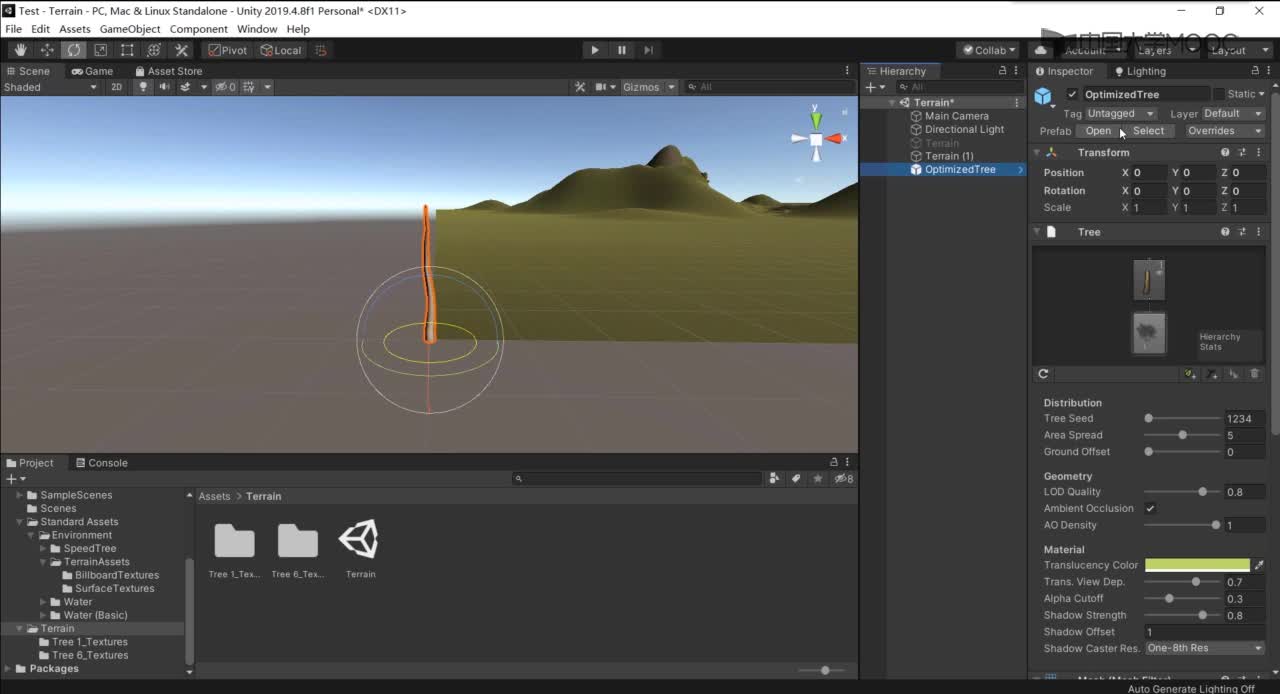Select the Move tool

[x=47, y=50]
